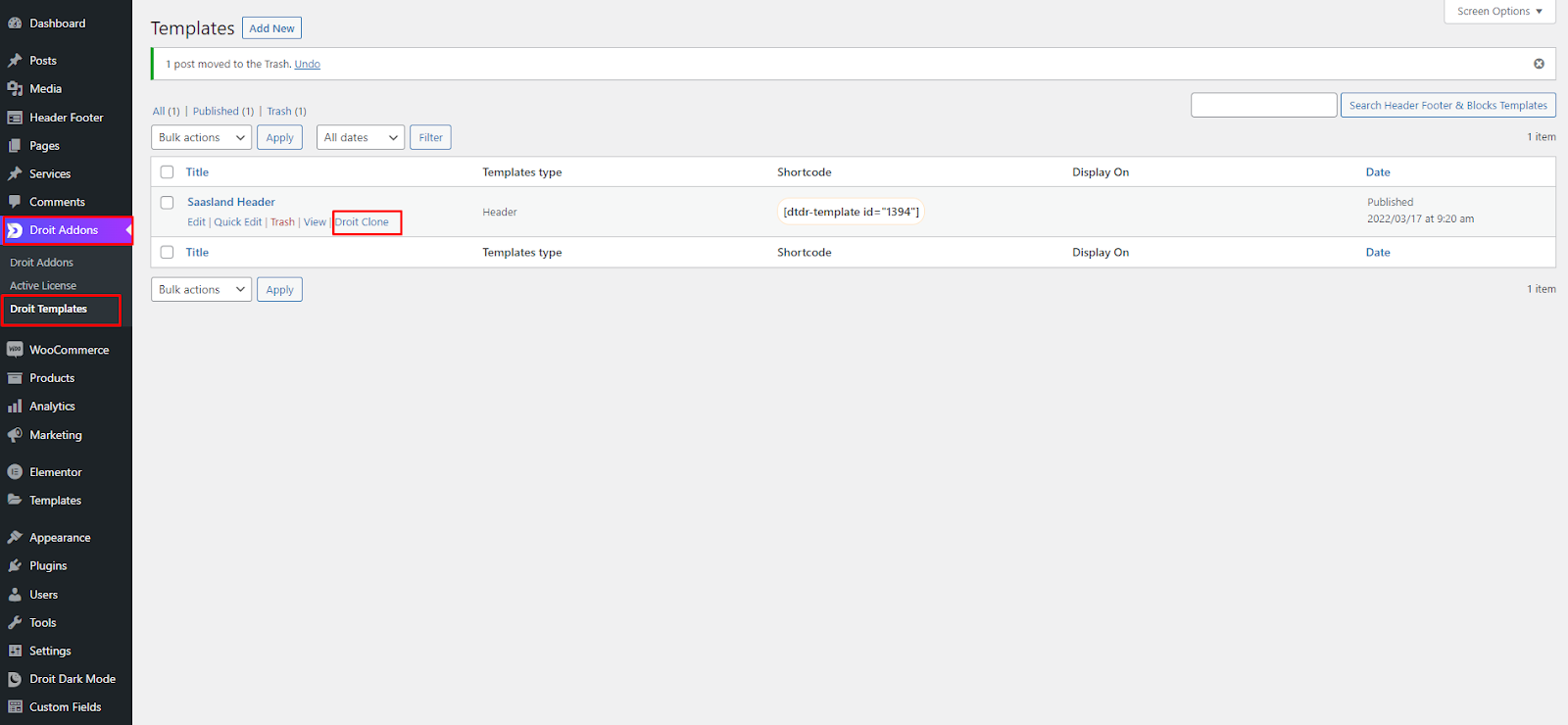Undo the move to Trash
The height and width of the screenshot is (725, 1568).
pos(308,65)
